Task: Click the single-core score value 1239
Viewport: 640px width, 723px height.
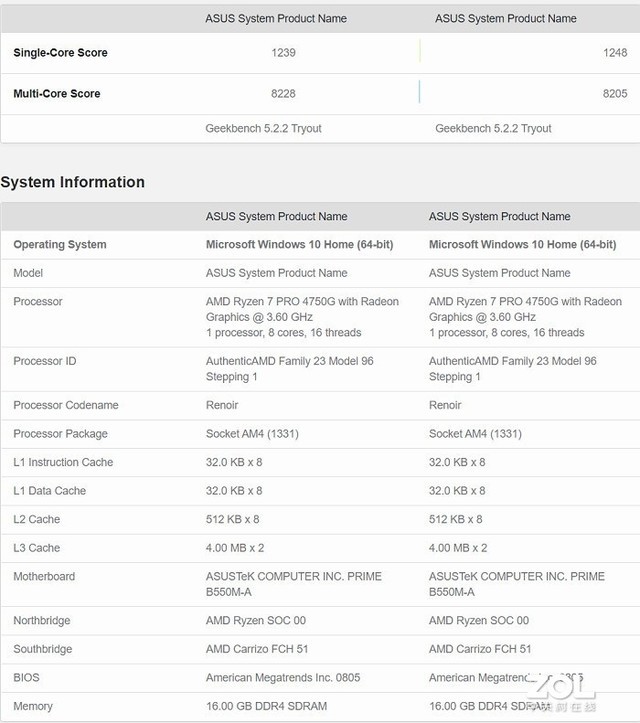Action: tap(283, 53)
